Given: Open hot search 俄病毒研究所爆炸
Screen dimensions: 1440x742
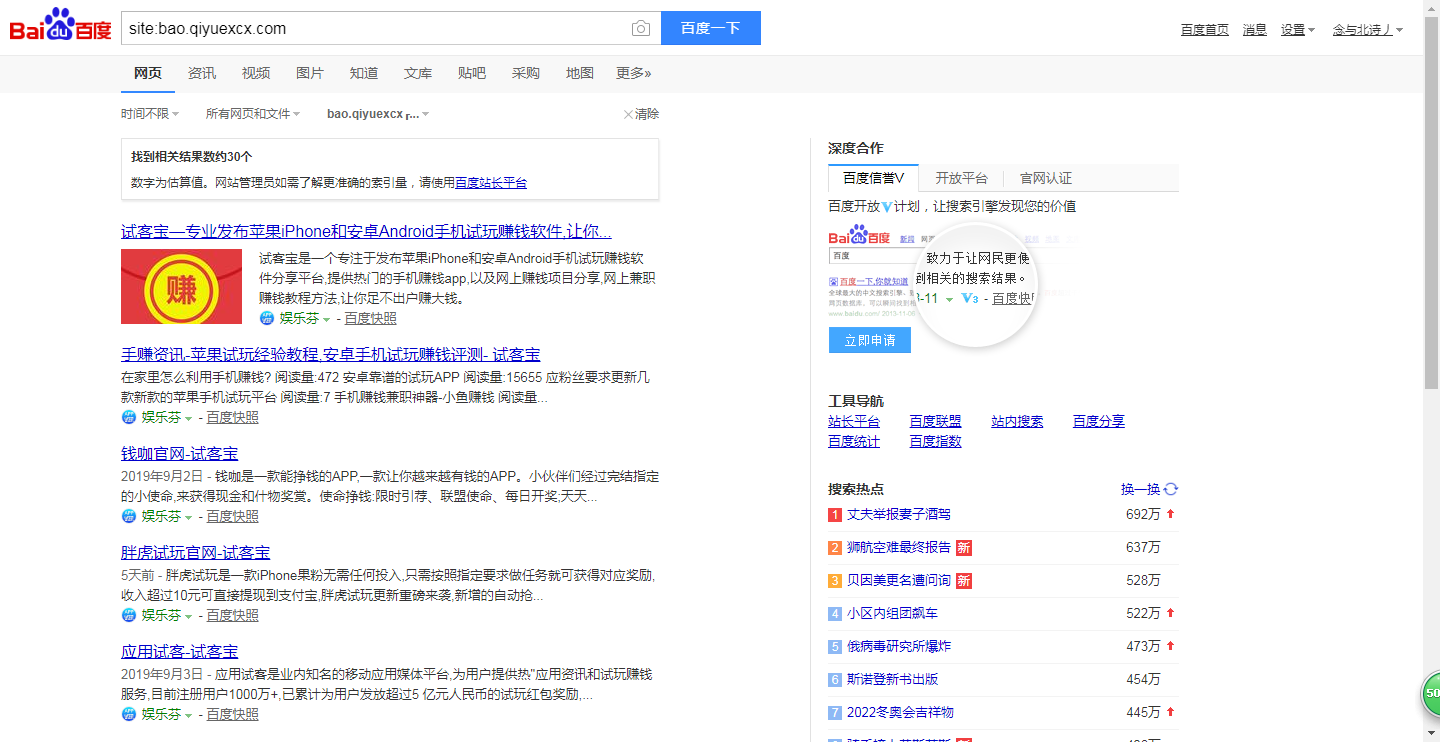Looking at the screenshot, I should pyautogui.click(x=899, y=646).
